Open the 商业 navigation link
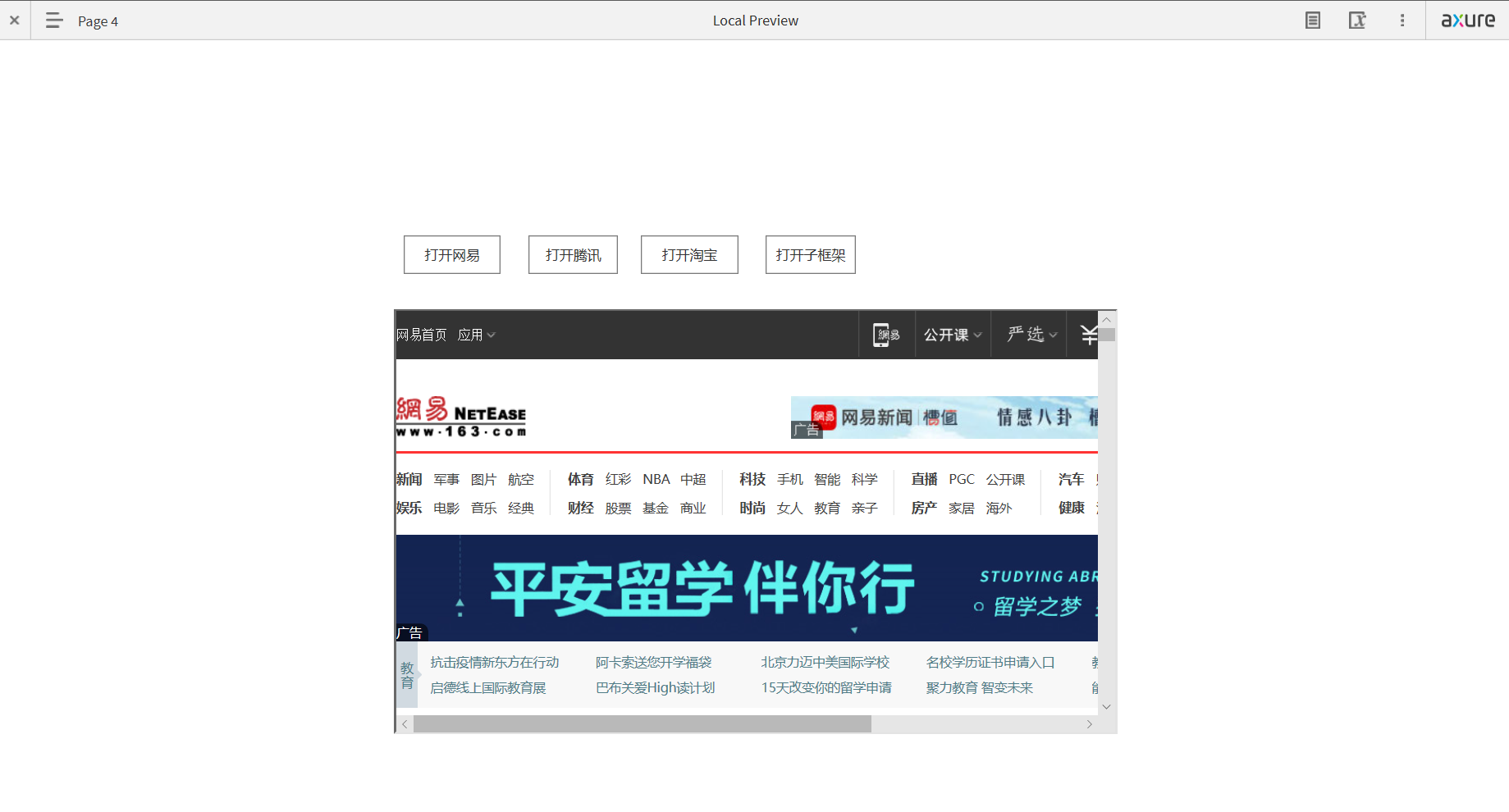The width and height of the screenshot is (1509, 812). [x=693, y=508]
